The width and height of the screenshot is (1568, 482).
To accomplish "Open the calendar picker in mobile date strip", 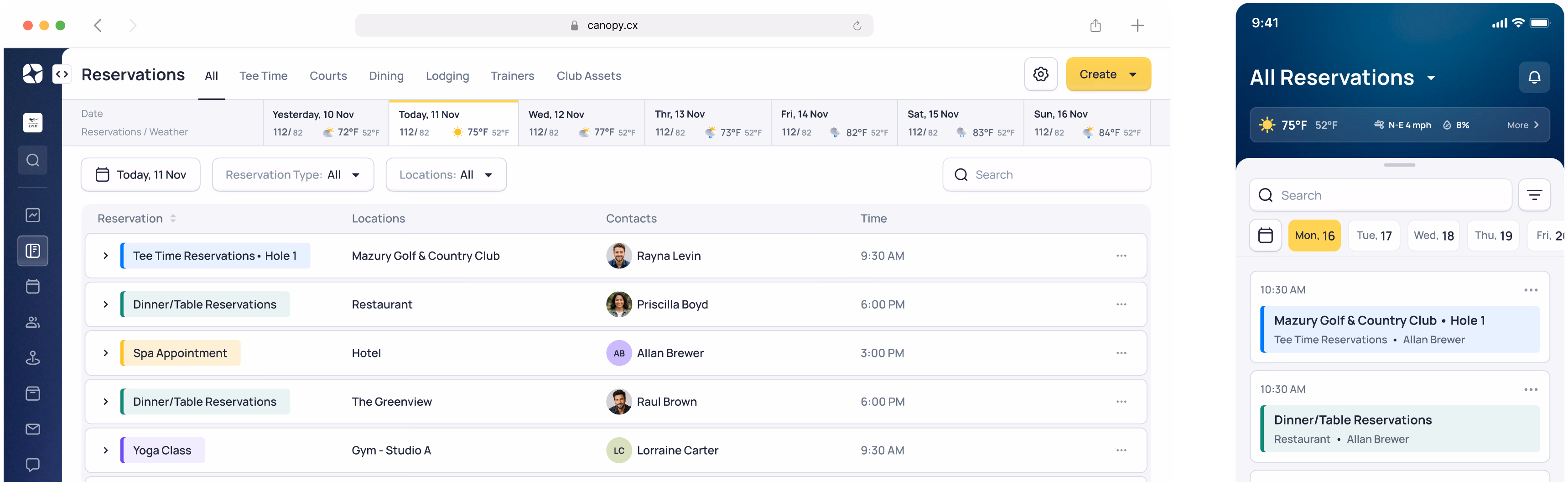I will [x=1266, y=235].
